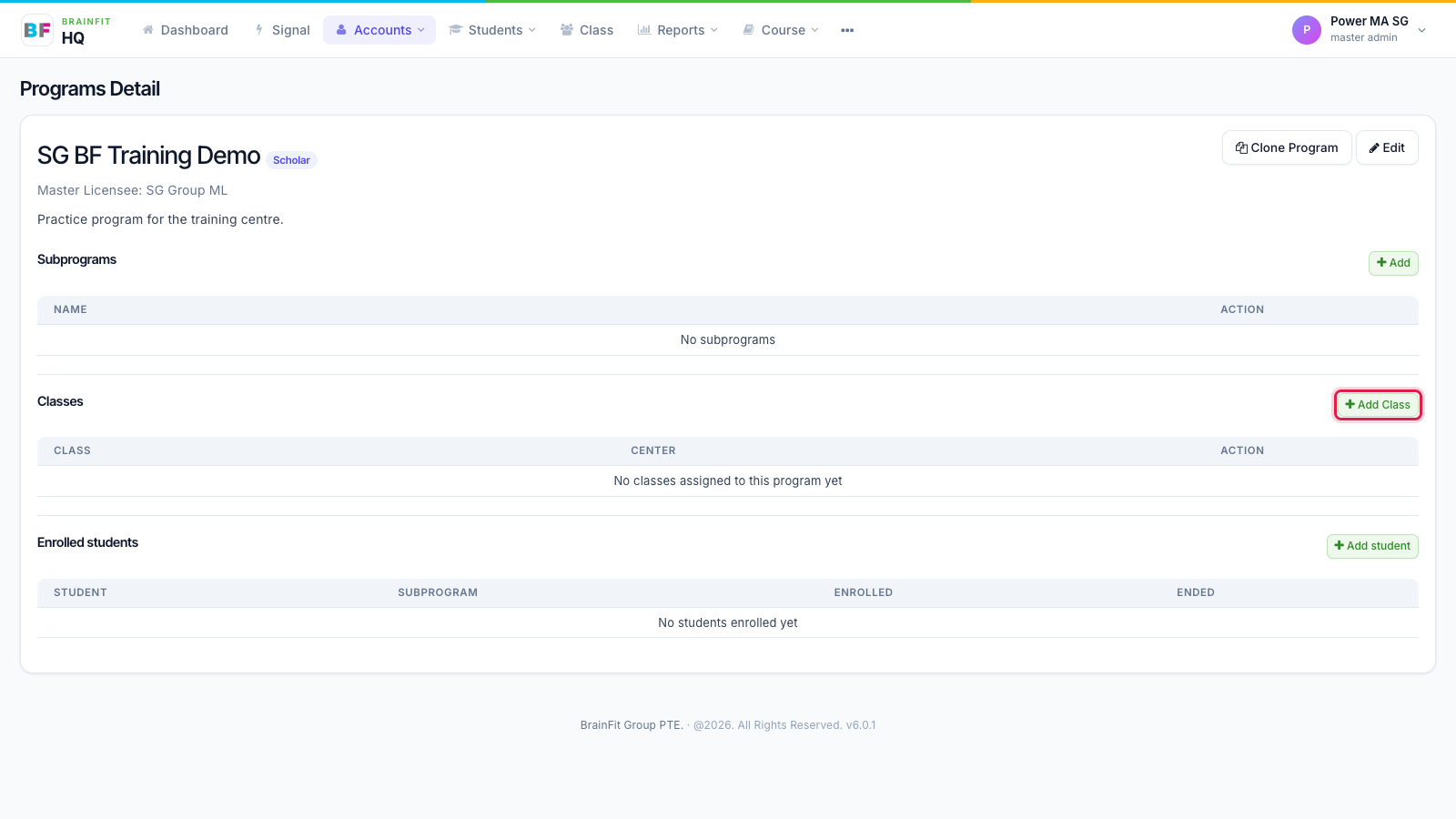
Task: Click the Add Class button
Action: click(1378, 405)
